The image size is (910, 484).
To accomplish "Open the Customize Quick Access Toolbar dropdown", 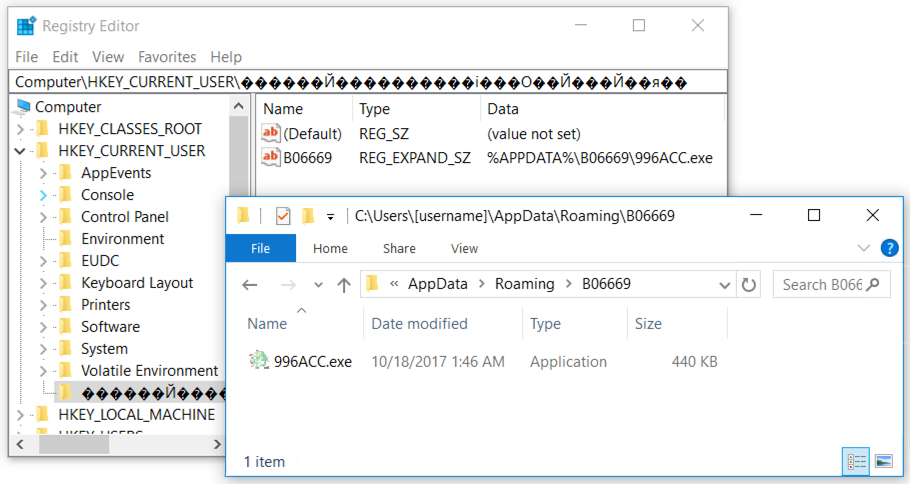I will (330, 217).
